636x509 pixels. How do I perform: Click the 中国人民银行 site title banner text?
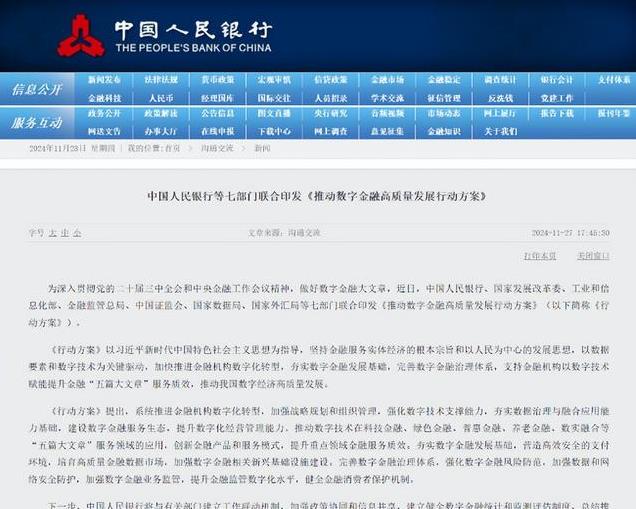[193, 30]
